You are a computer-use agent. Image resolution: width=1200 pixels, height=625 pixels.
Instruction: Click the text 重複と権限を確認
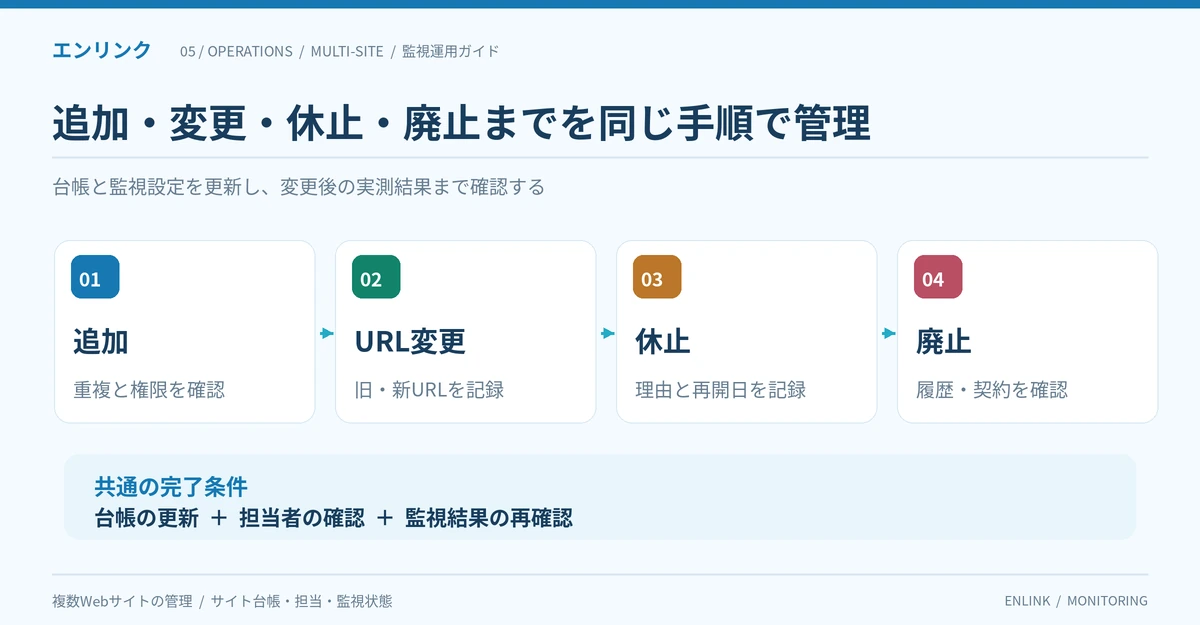[149, 390]
